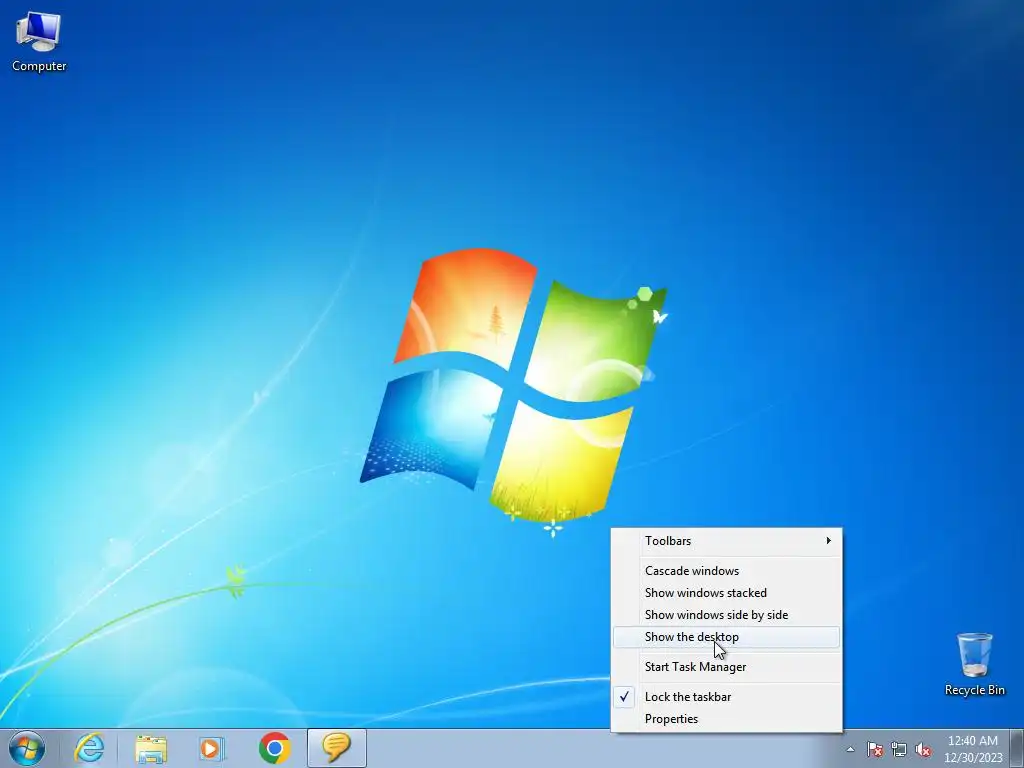Open the clock showing 12:40 AM
This screenshot has height=768, width=1024.
(x=973, y=749)
